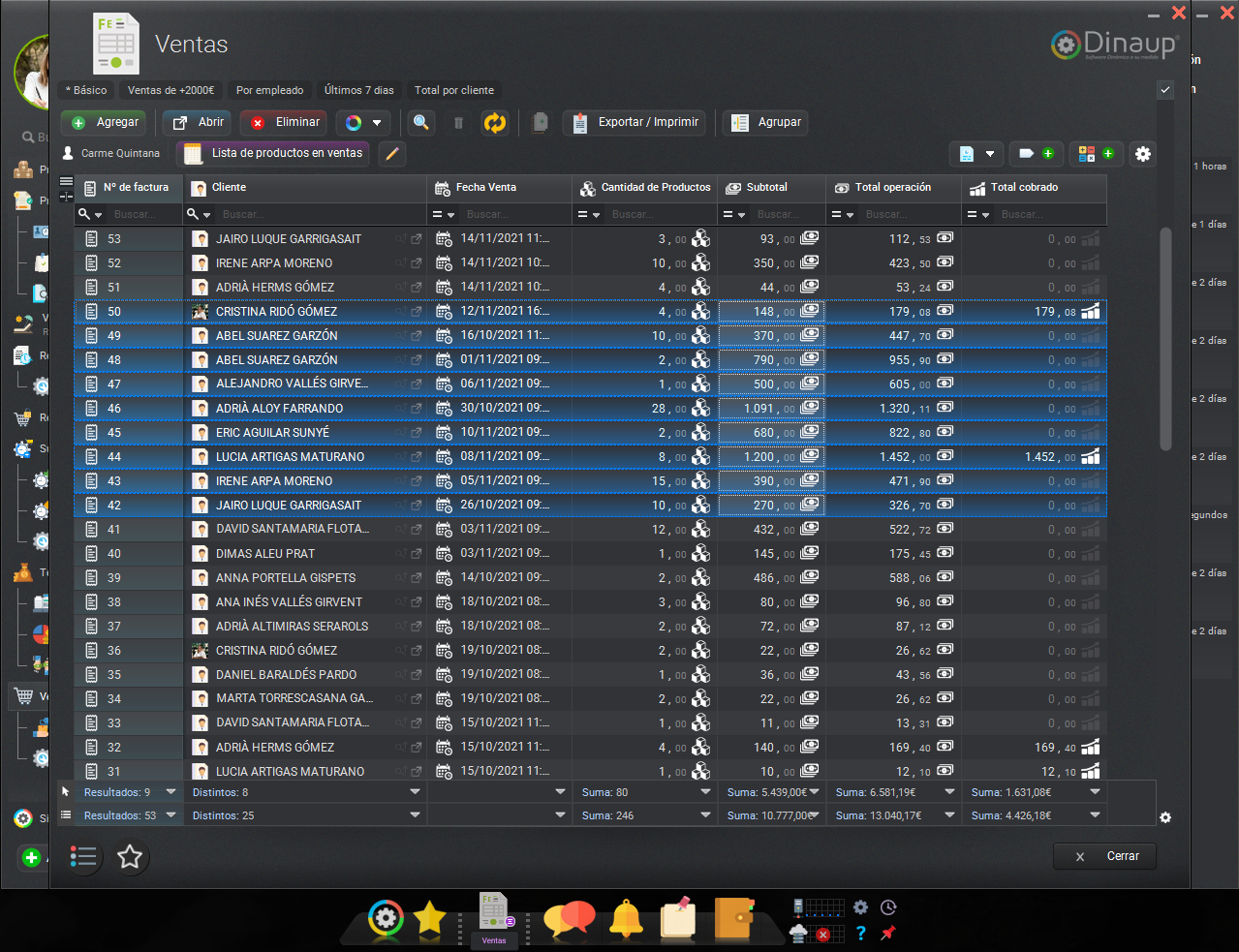Open Subtotal filter operator dropdown

click(x=734, y=215)
